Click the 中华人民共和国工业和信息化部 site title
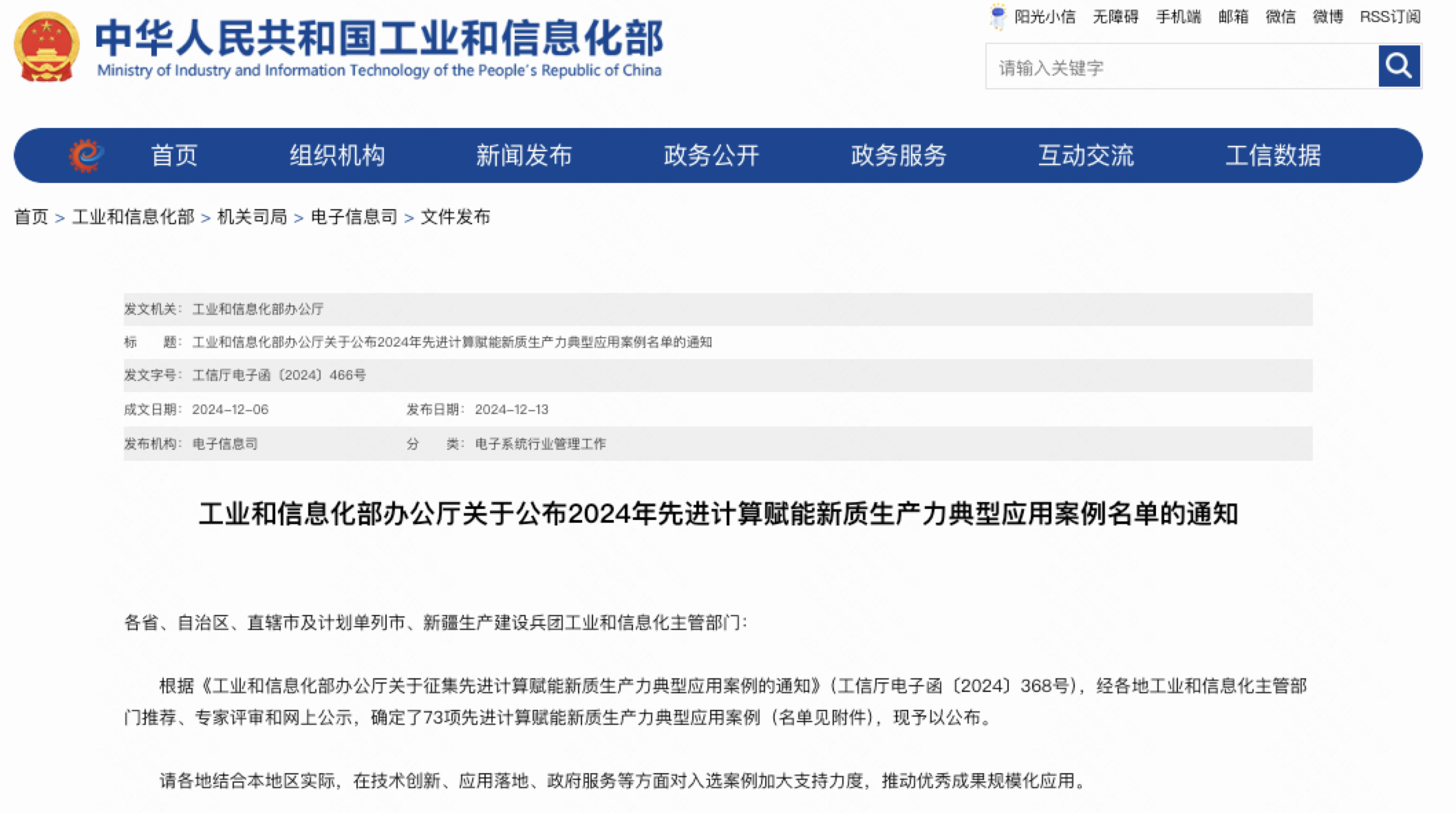 click(x=379, y=38)
